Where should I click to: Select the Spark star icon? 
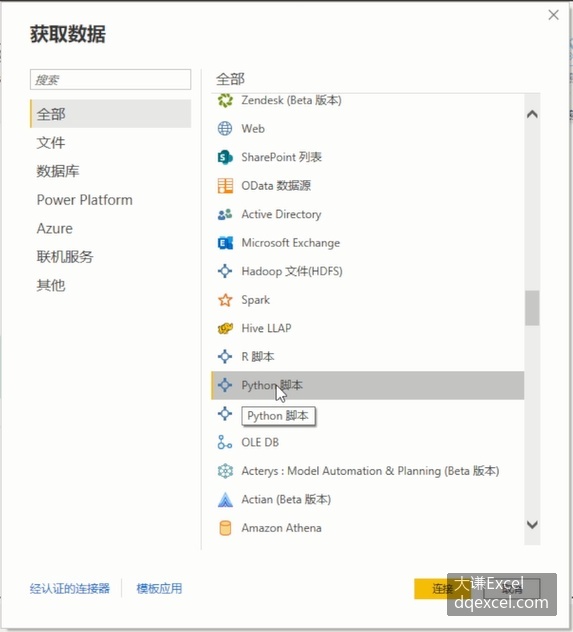pos(225,300)
